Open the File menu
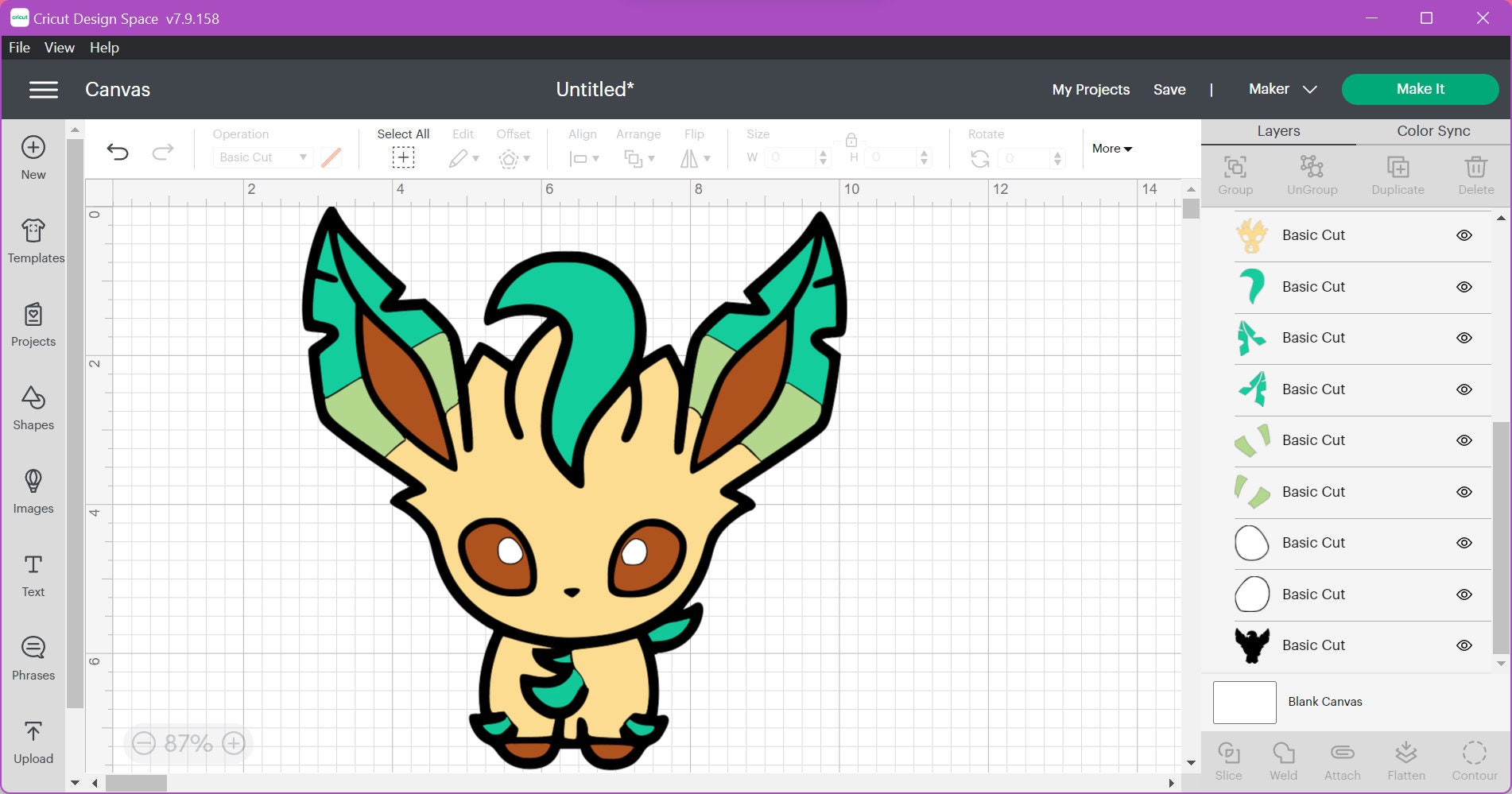The height and width of the screenshot is (794, 1512). pyautogui.click(x=18, y=47)
